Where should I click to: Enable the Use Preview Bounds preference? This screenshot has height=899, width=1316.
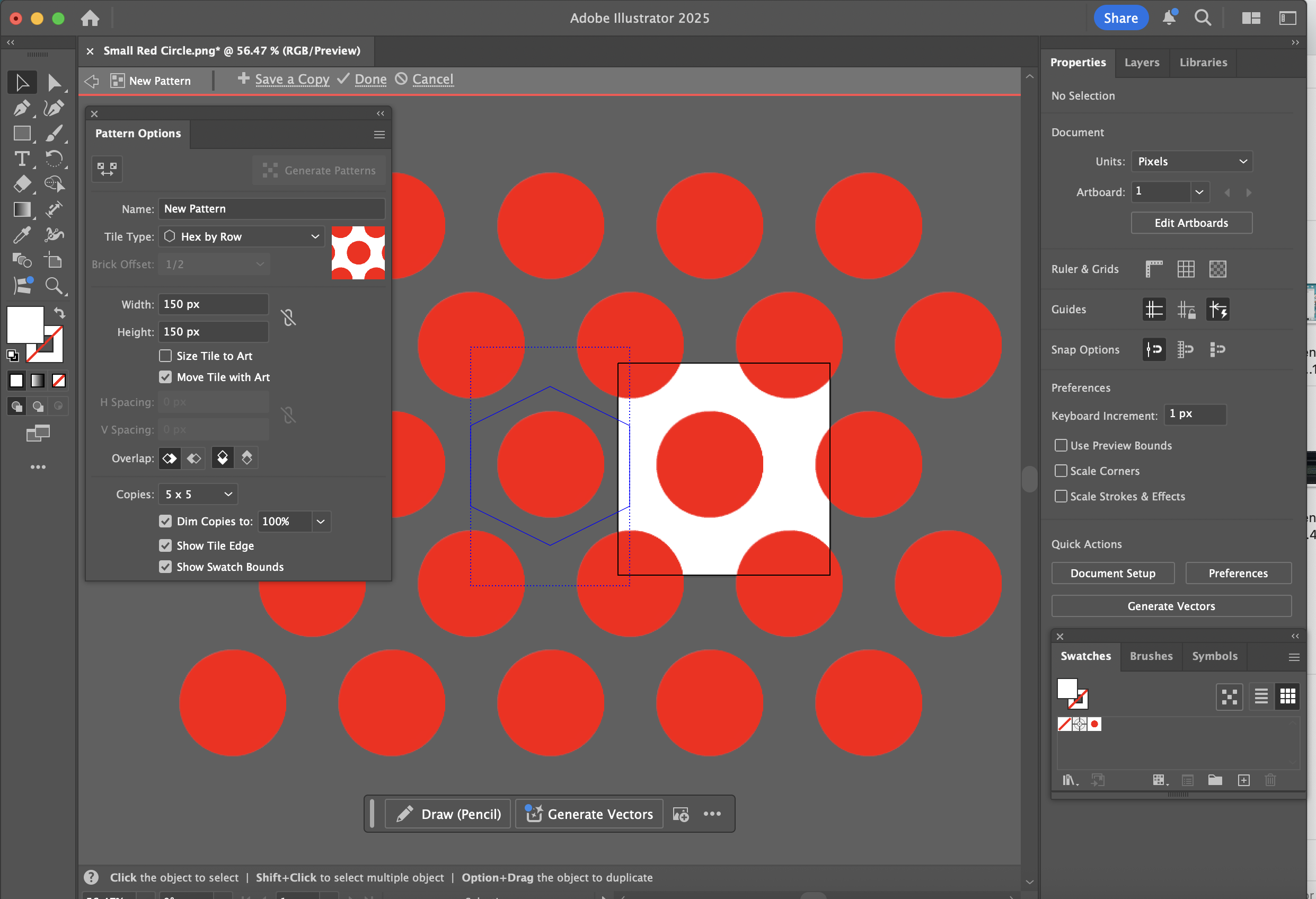click(x=1061, y=445)
